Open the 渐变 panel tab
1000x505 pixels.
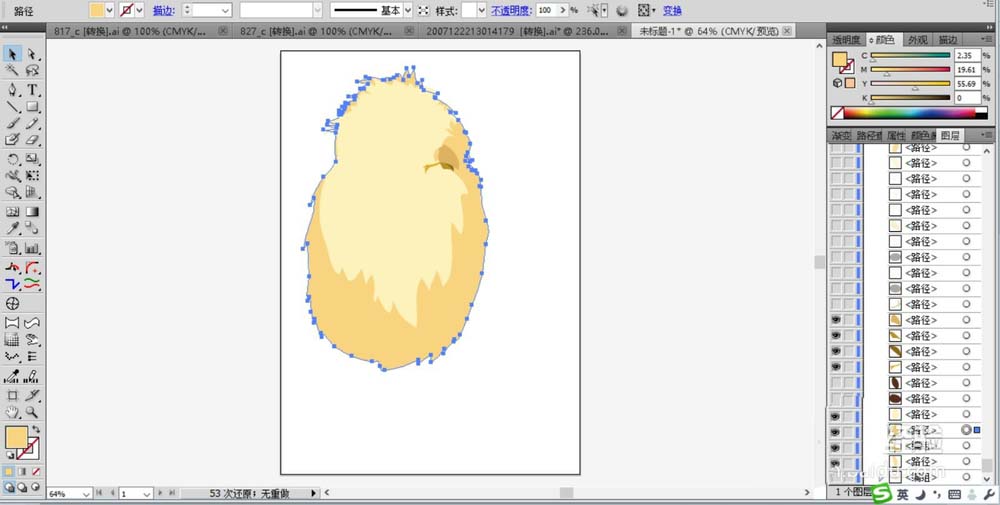(841, 135)
